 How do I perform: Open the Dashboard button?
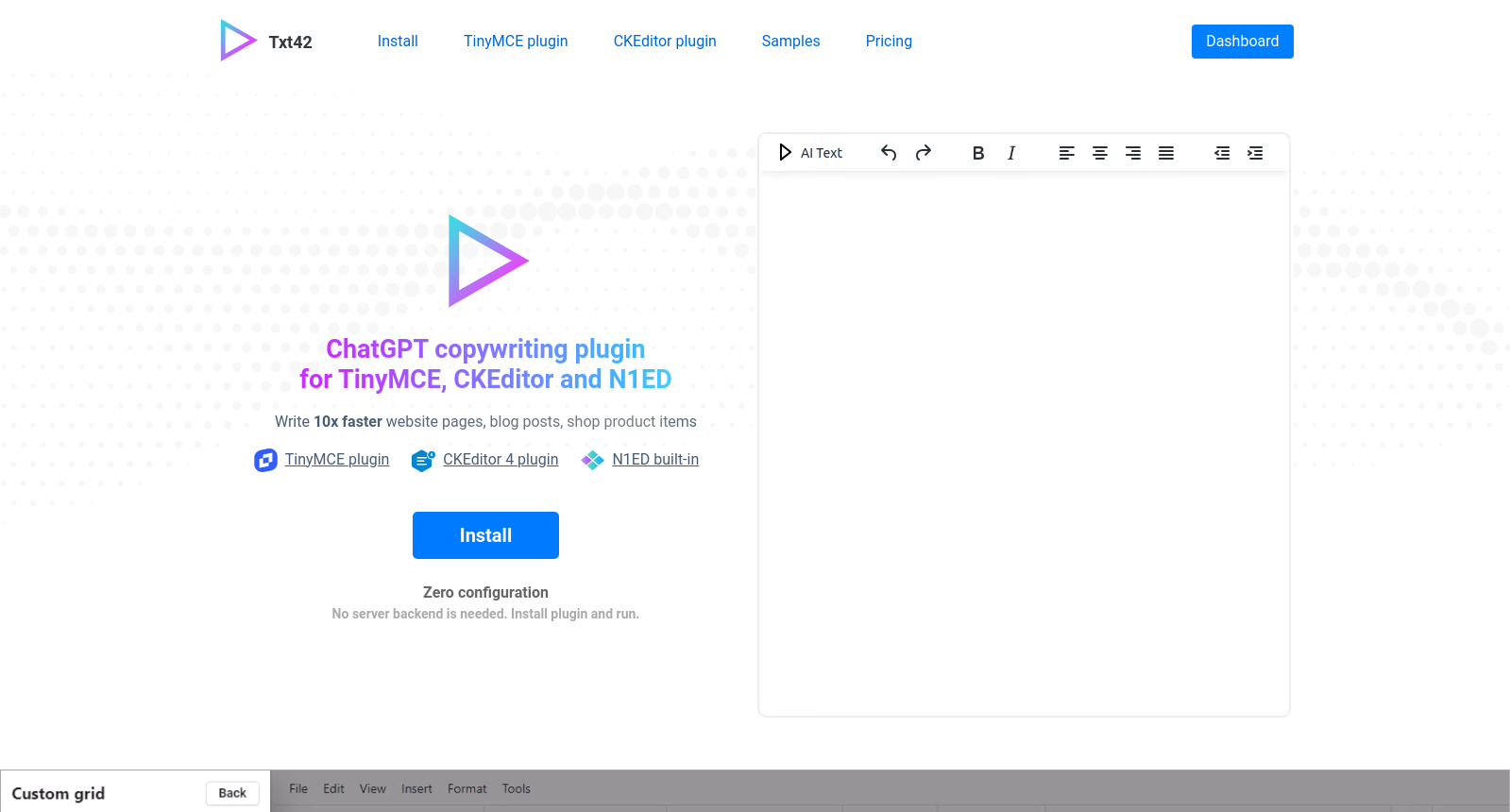[x=1243, y=42]
